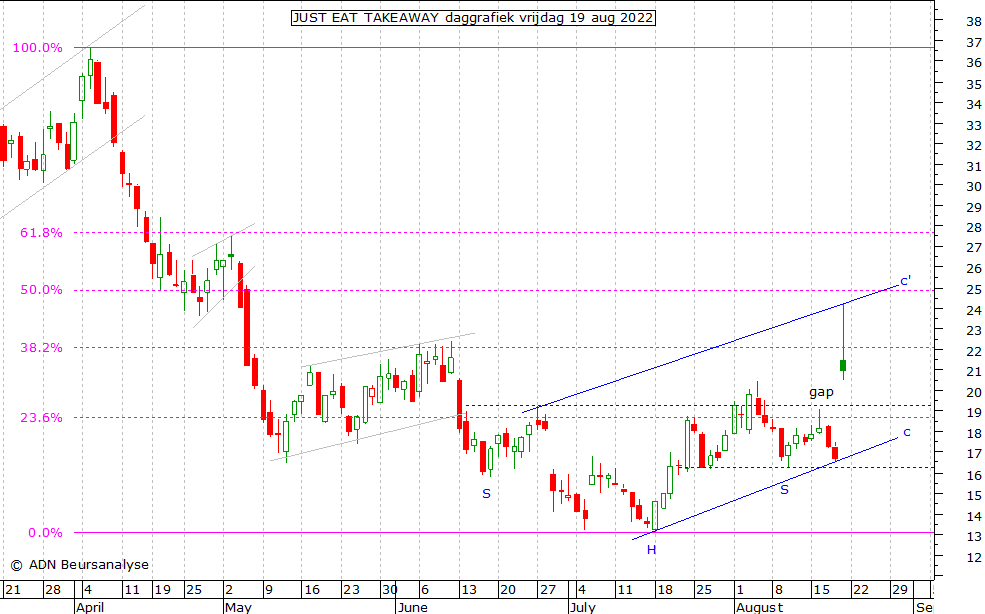The height and width of the screenshot is (614, 985).
Task: Select date label 13 in June
Action: coord(469,589)
